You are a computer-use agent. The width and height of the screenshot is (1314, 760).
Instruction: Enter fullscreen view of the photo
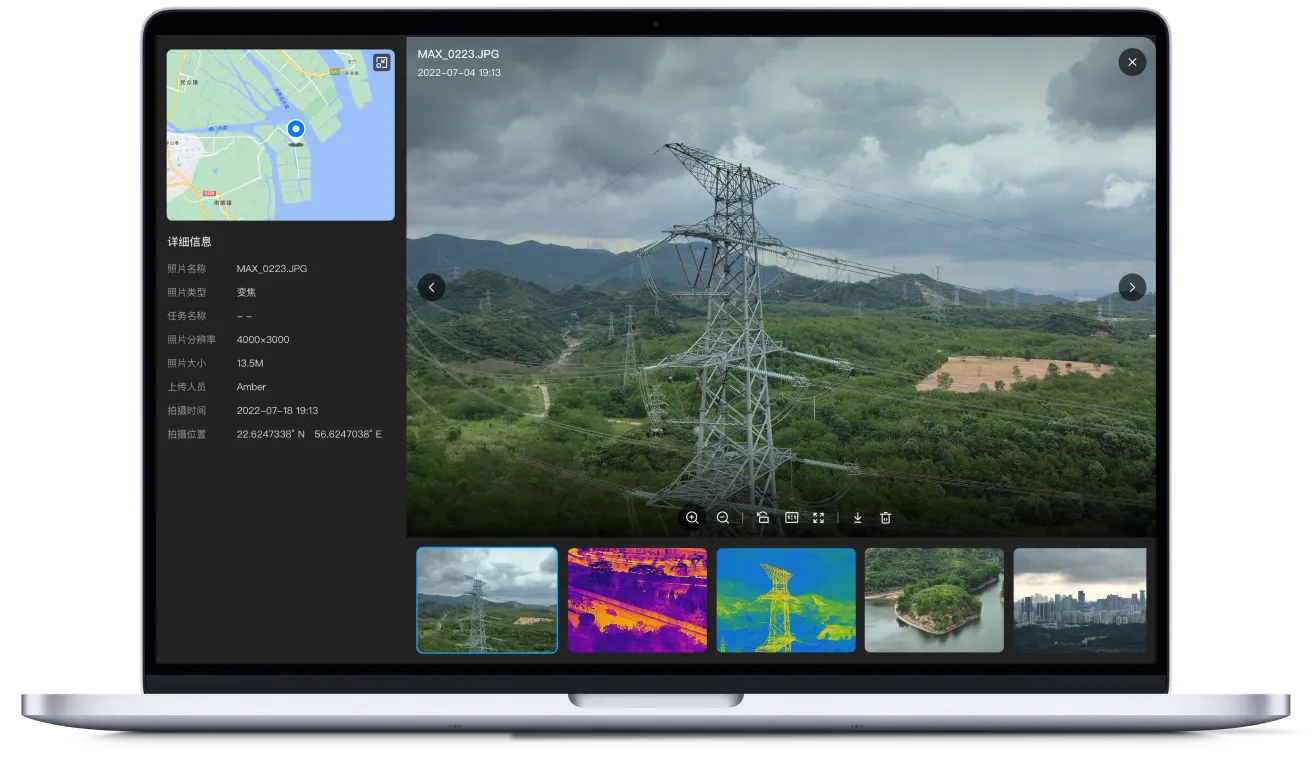click(819, 518)
